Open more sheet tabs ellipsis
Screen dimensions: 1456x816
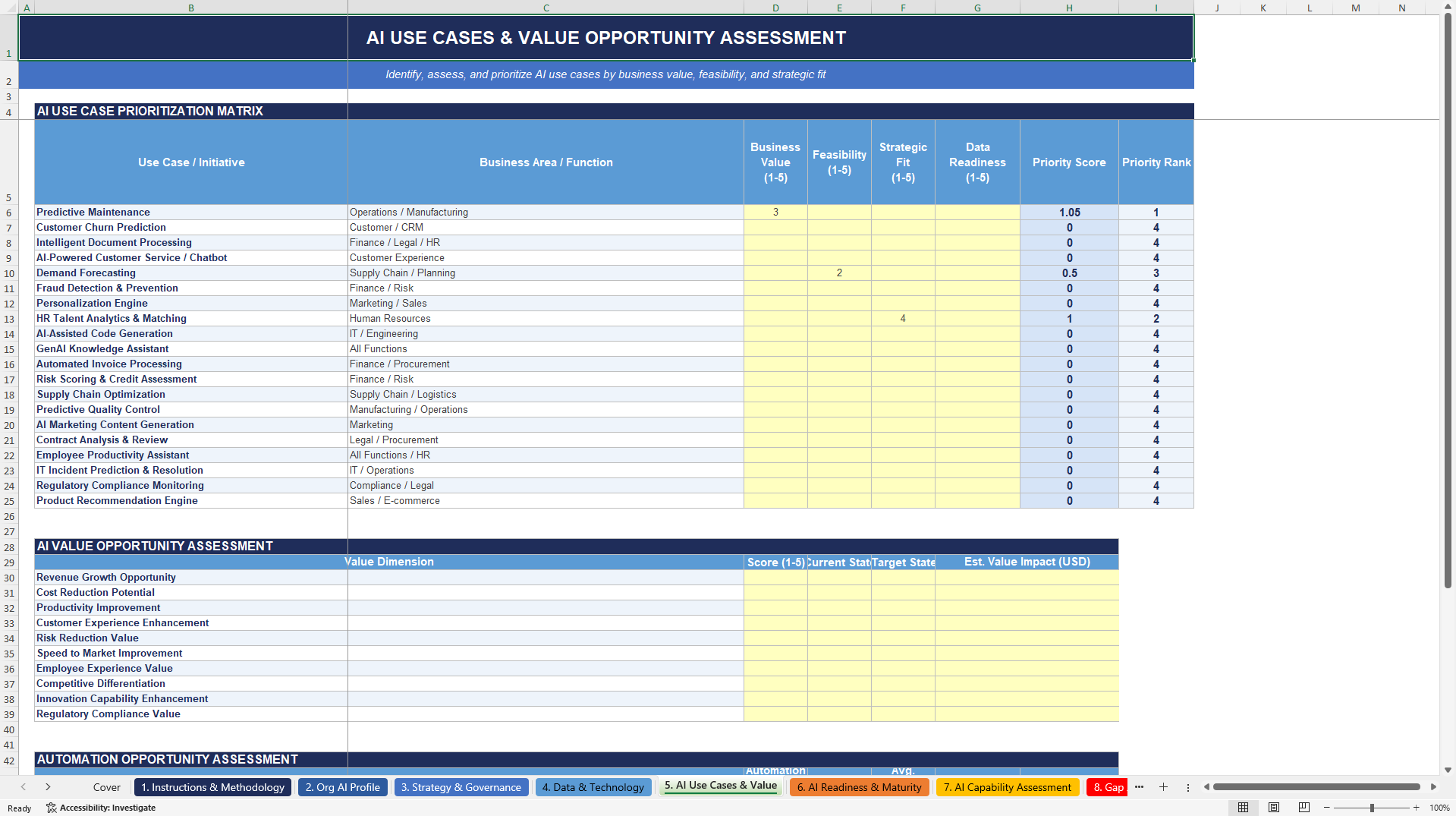click(x=1139, y=787)
